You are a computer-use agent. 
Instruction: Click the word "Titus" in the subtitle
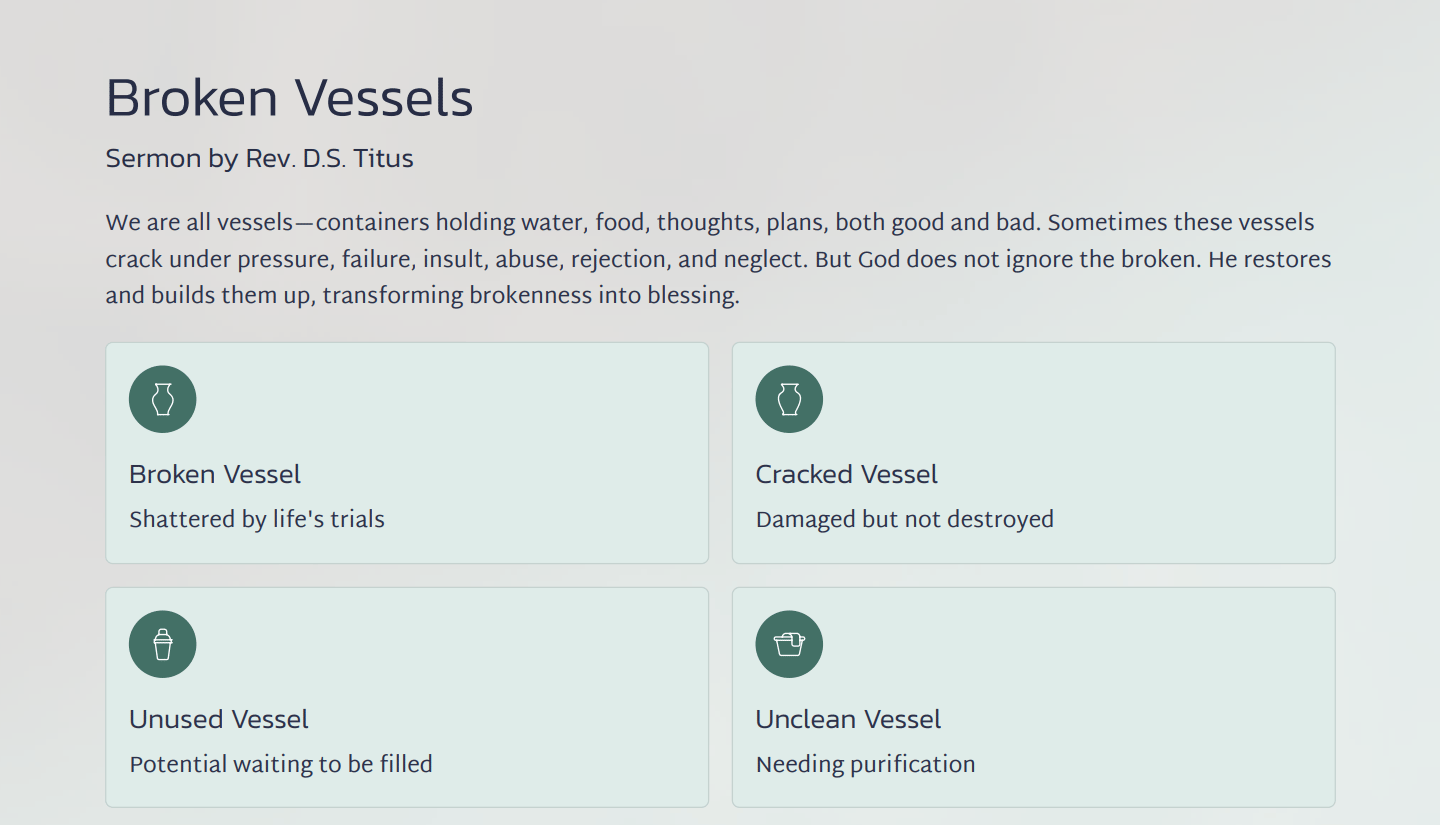(382, 158)
